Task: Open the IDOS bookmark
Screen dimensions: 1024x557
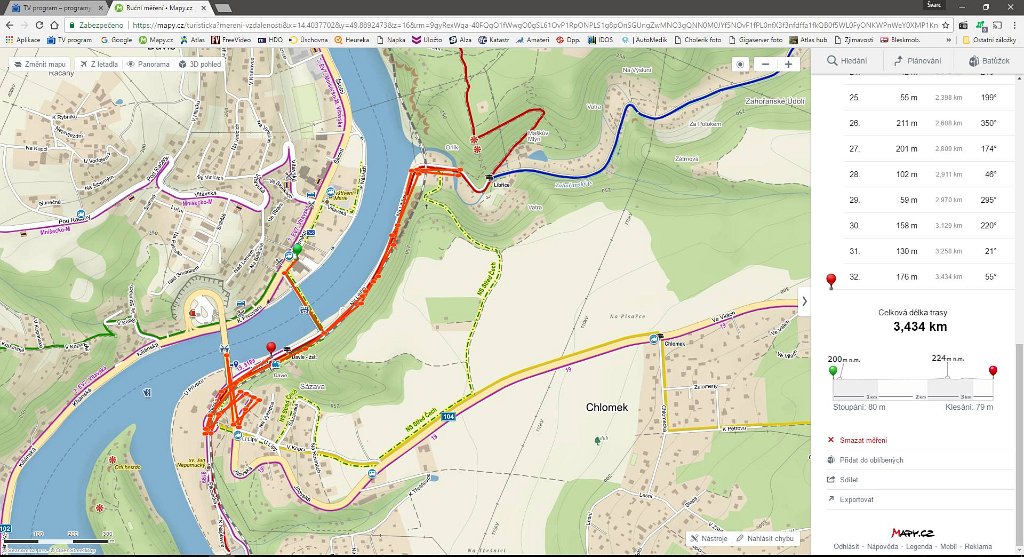Action: click(601, 40)
